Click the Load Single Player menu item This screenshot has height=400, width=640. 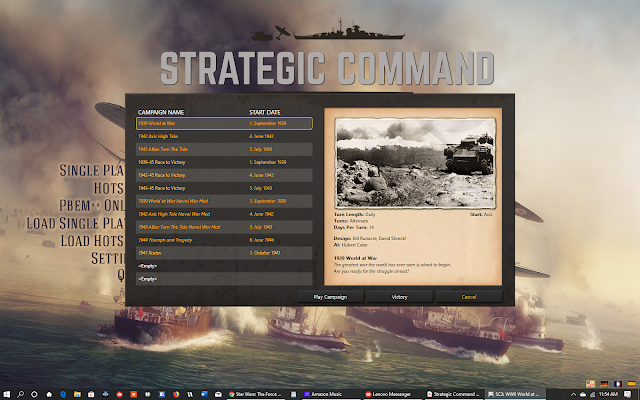(x=76, y=223)
